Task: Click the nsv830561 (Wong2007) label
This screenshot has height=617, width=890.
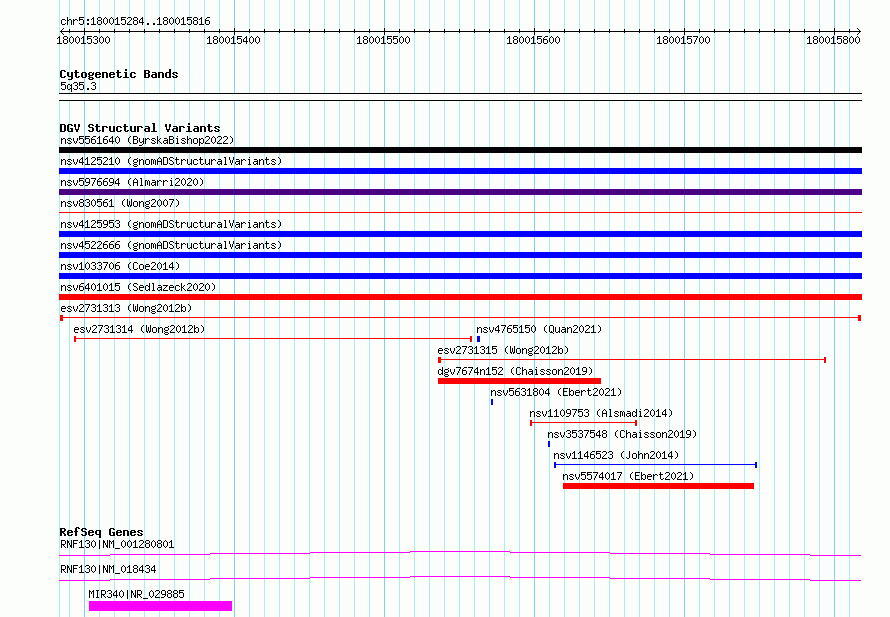Action: [120, 203]
